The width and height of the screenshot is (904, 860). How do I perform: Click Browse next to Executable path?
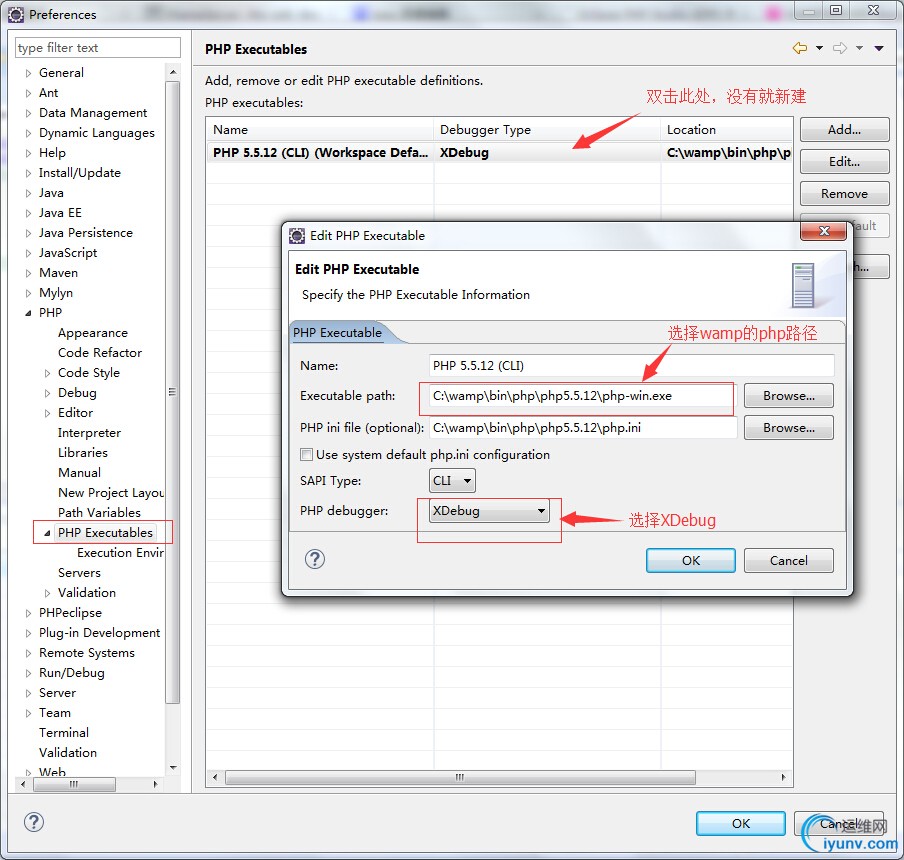[x=789, y=396]
